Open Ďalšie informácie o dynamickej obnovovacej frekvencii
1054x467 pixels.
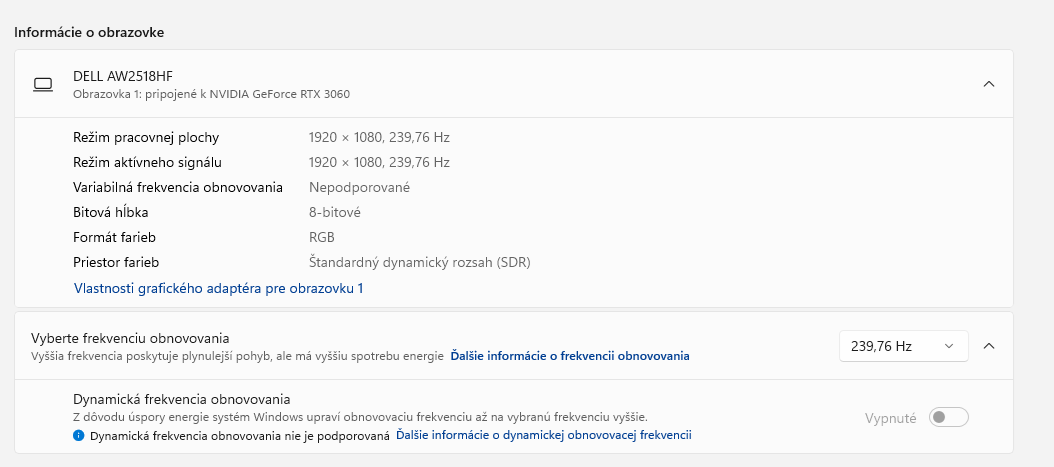click(x=543, y=436)
